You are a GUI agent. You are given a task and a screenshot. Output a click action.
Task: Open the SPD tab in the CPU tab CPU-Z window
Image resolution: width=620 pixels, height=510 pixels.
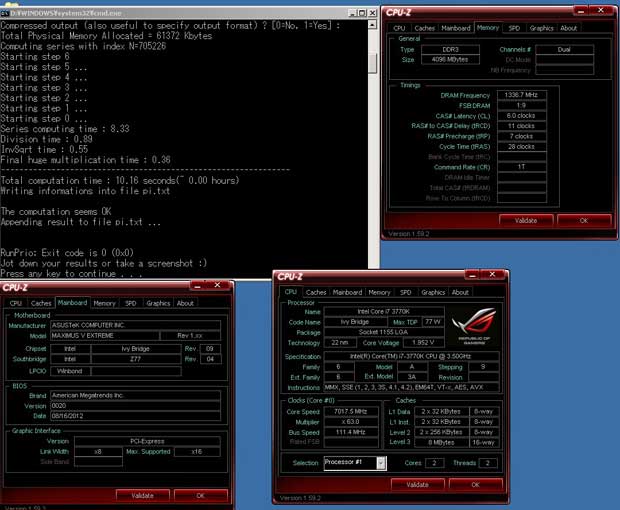(405, 293)
